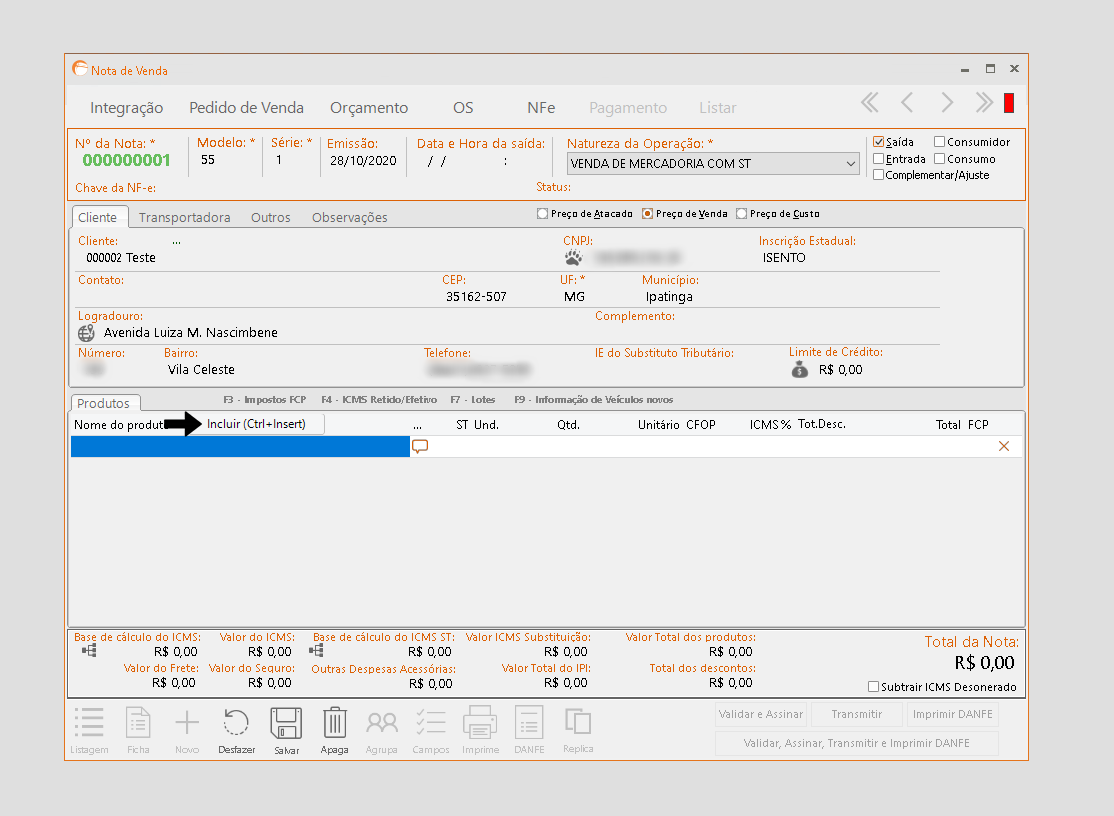Image resolution: width=1114 pixels, height=816 pixels.
Task: Click the Salvar floppy disk icon
Action: 286,724
